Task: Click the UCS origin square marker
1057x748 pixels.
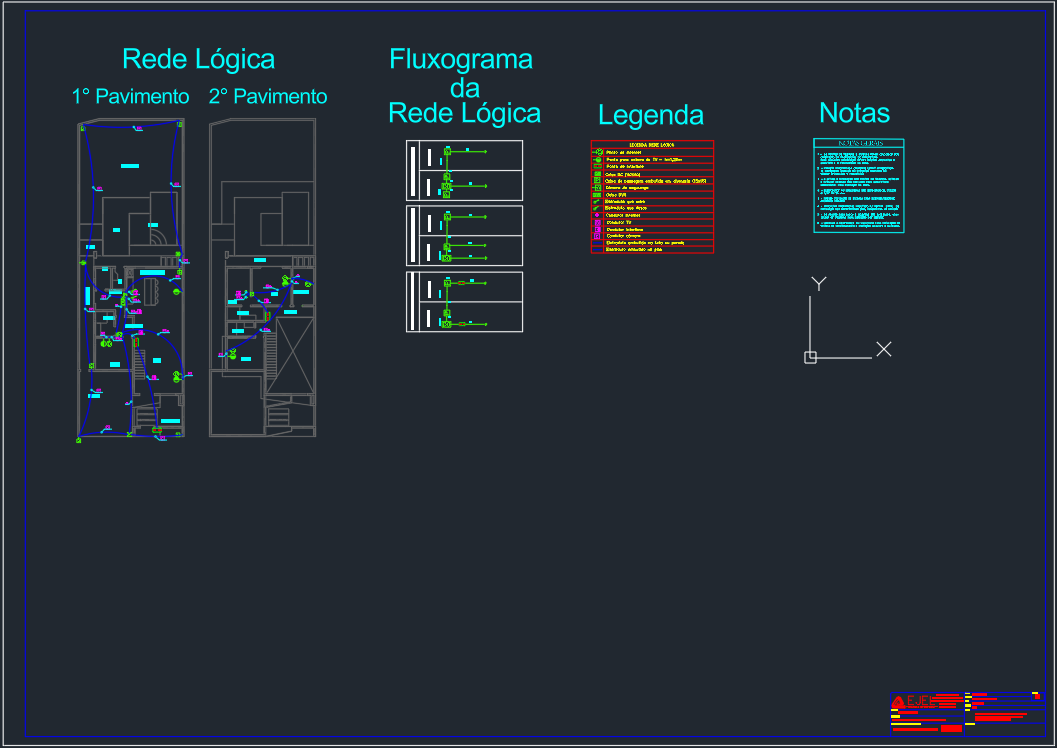Action: click(810, 357)
